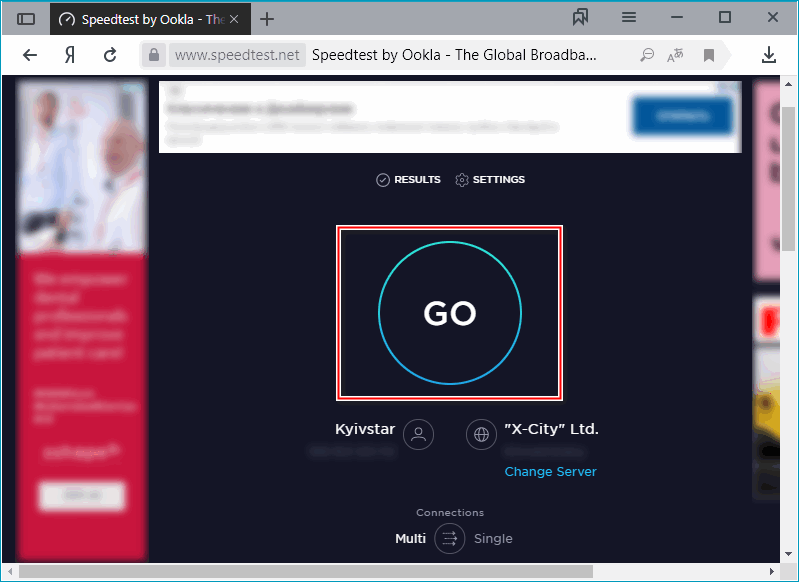Select Single connection mode
Image resolution: width=799 pixels, height=582 pixels.
point(493,538)
